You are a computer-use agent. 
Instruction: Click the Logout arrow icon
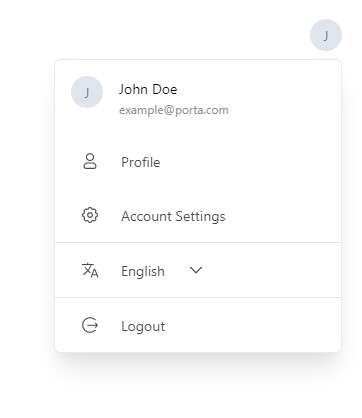[90, 325]
